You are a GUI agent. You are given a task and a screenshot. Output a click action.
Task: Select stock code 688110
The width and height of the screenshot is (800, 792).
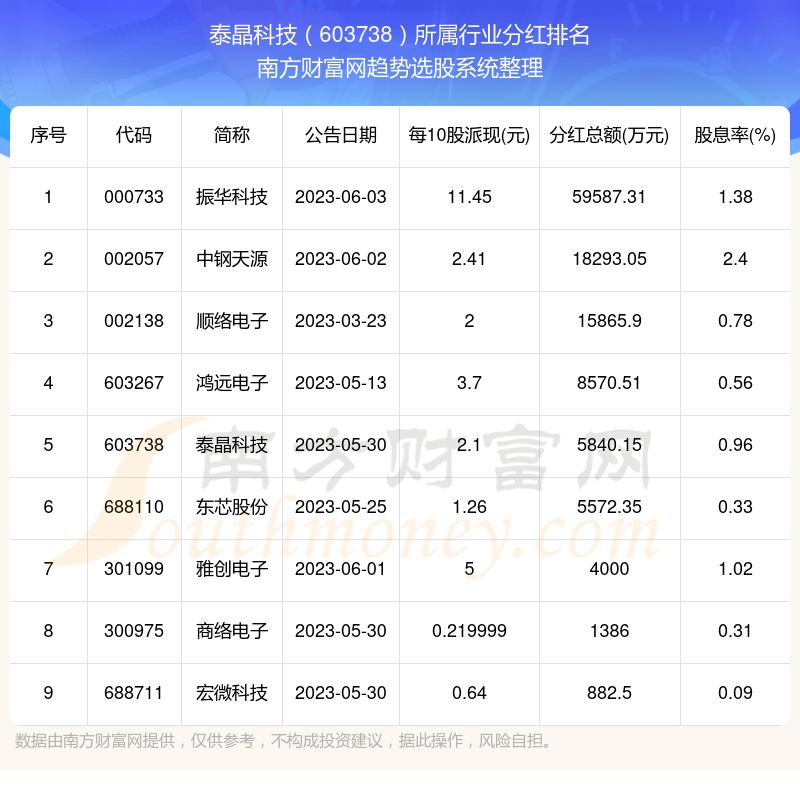pyautogui.click(x=134, y=507)
